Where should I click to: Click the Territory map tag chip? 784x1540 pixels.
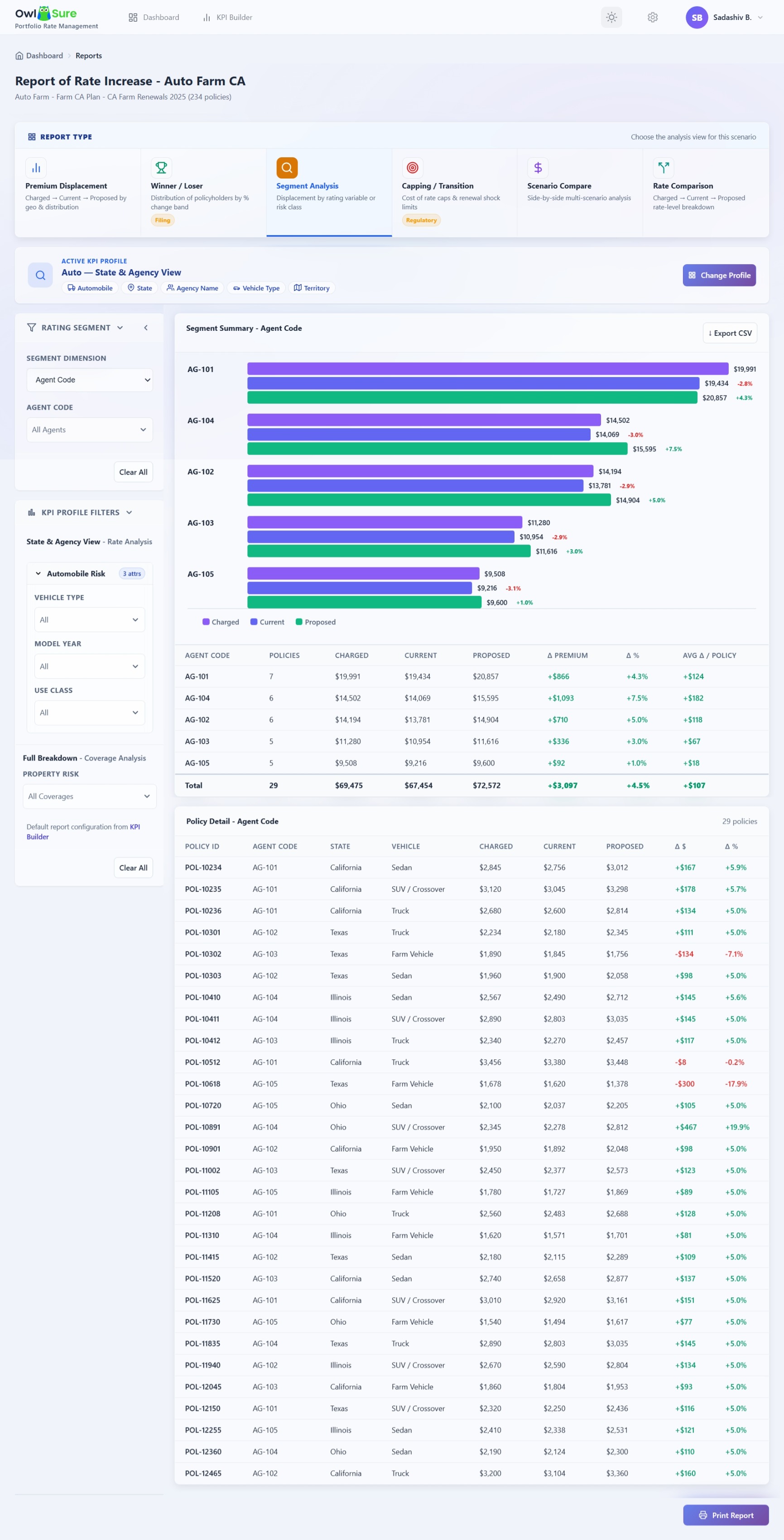311,288
